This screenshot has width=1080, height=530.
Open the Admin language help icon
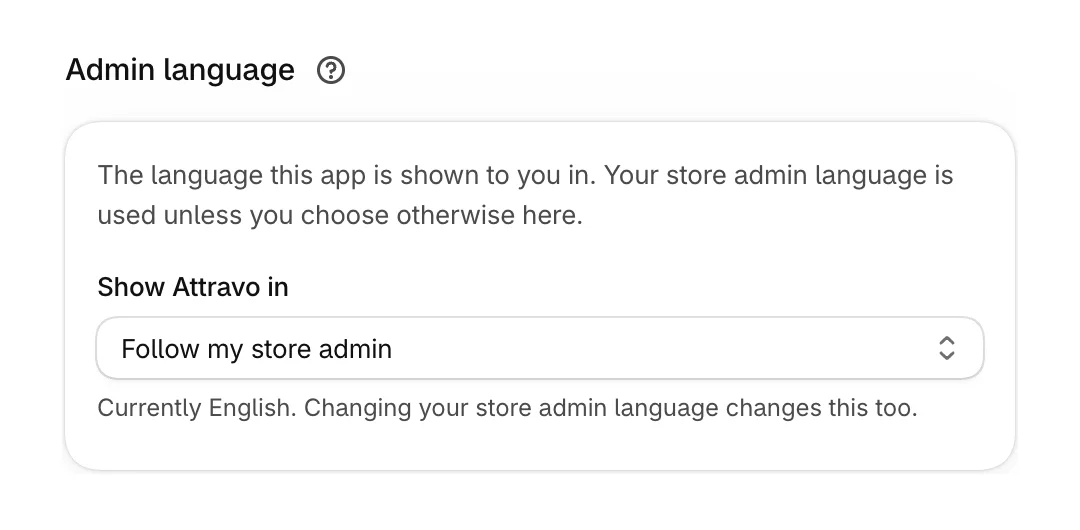(331, 70)
